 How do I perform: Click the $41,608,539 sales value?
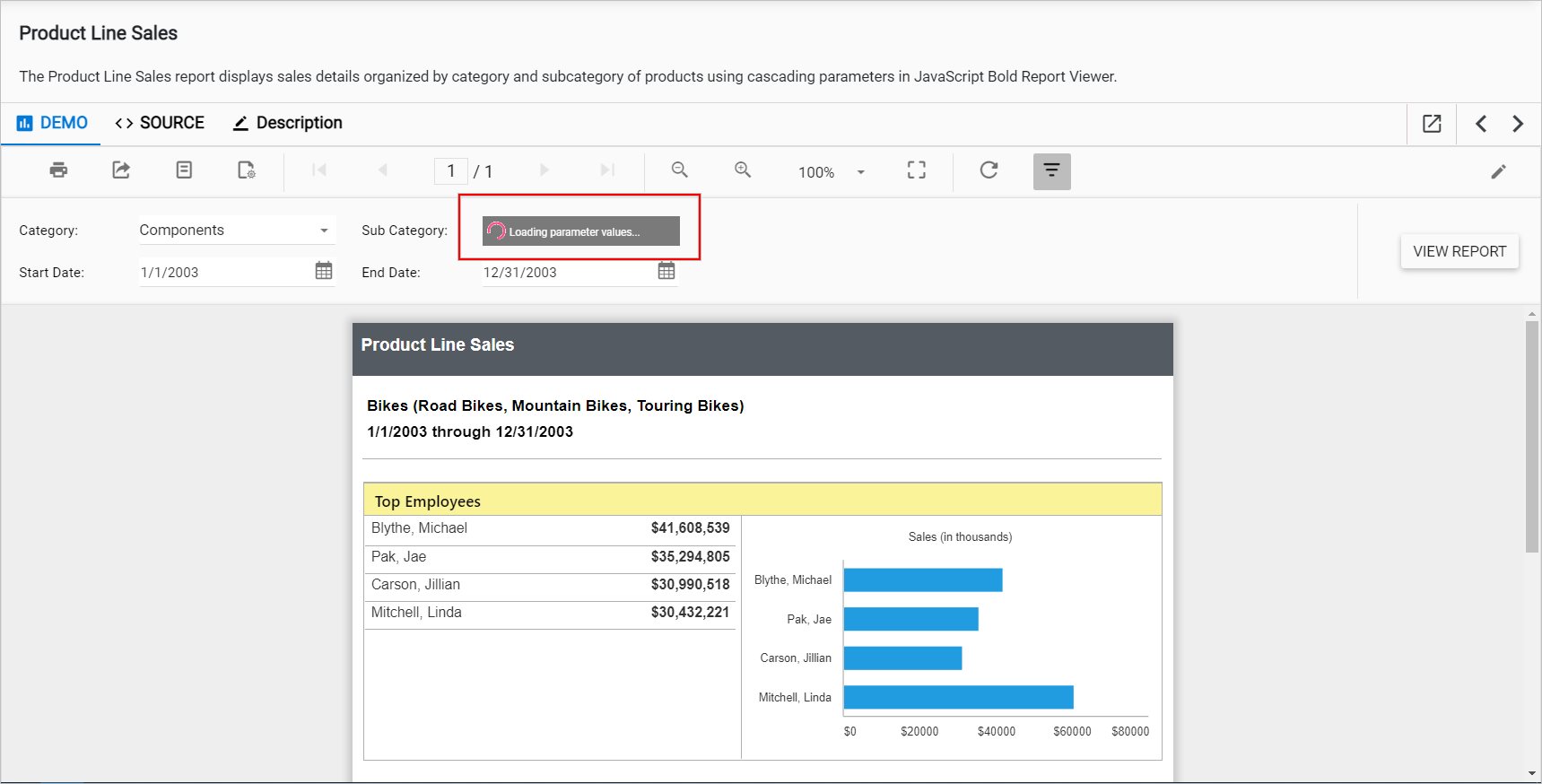(x=691, y=528)
